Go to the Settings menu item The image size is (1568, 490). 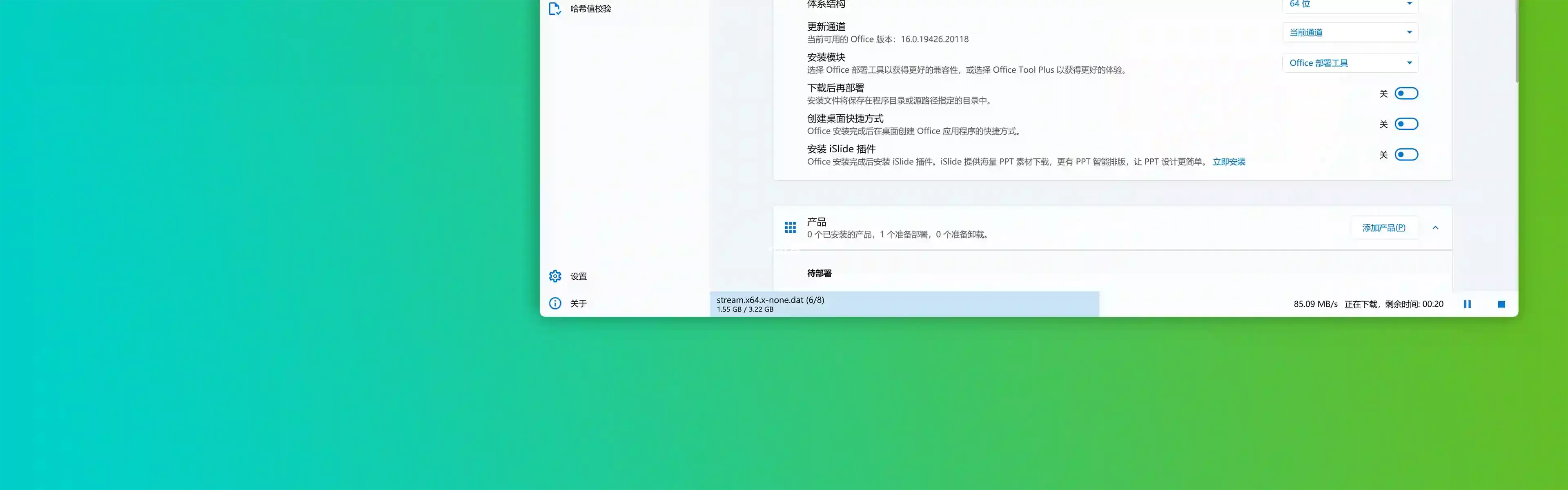pyautogui.click(x=578, y=276)
